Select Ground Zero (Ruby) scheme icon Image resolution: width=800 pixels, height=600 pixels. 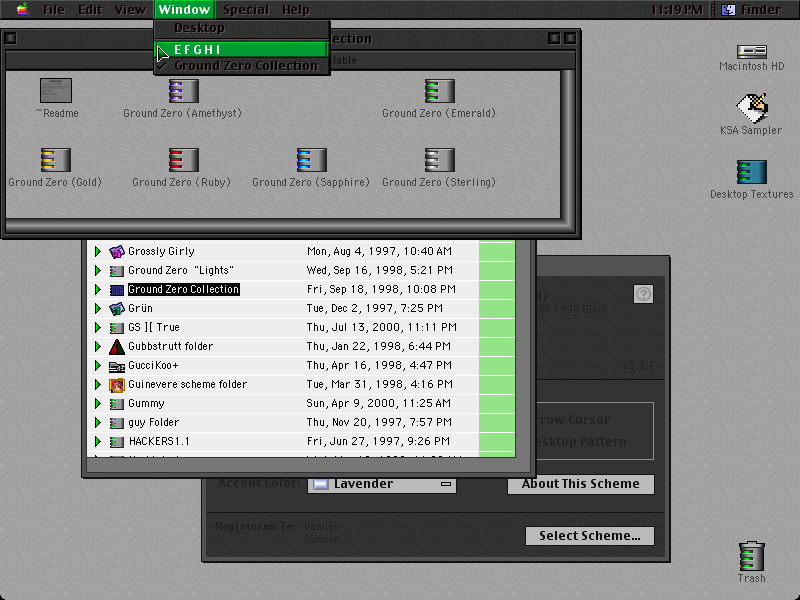184,160
